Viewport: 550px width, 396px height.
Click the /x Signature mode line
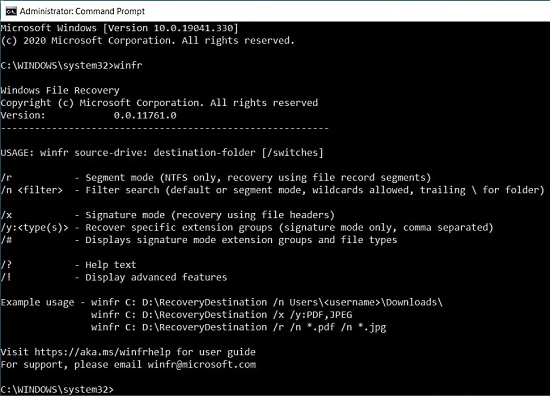click(168, 215)
